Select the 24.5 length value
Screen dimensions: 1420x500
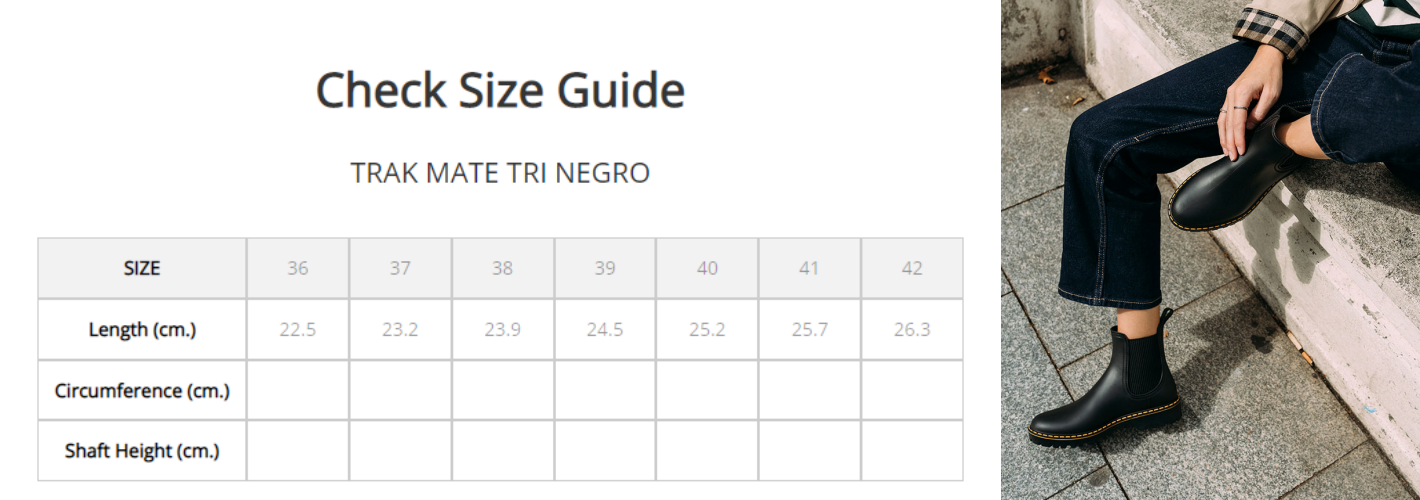pos(605,329)
